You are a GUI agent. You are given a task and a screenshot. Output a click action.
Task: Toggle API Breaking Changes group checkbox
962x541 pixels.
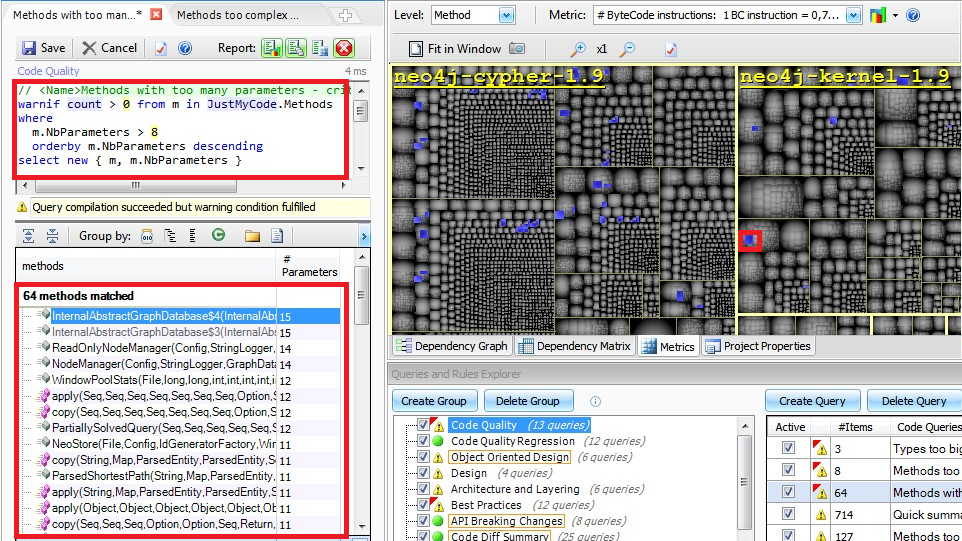423,520
